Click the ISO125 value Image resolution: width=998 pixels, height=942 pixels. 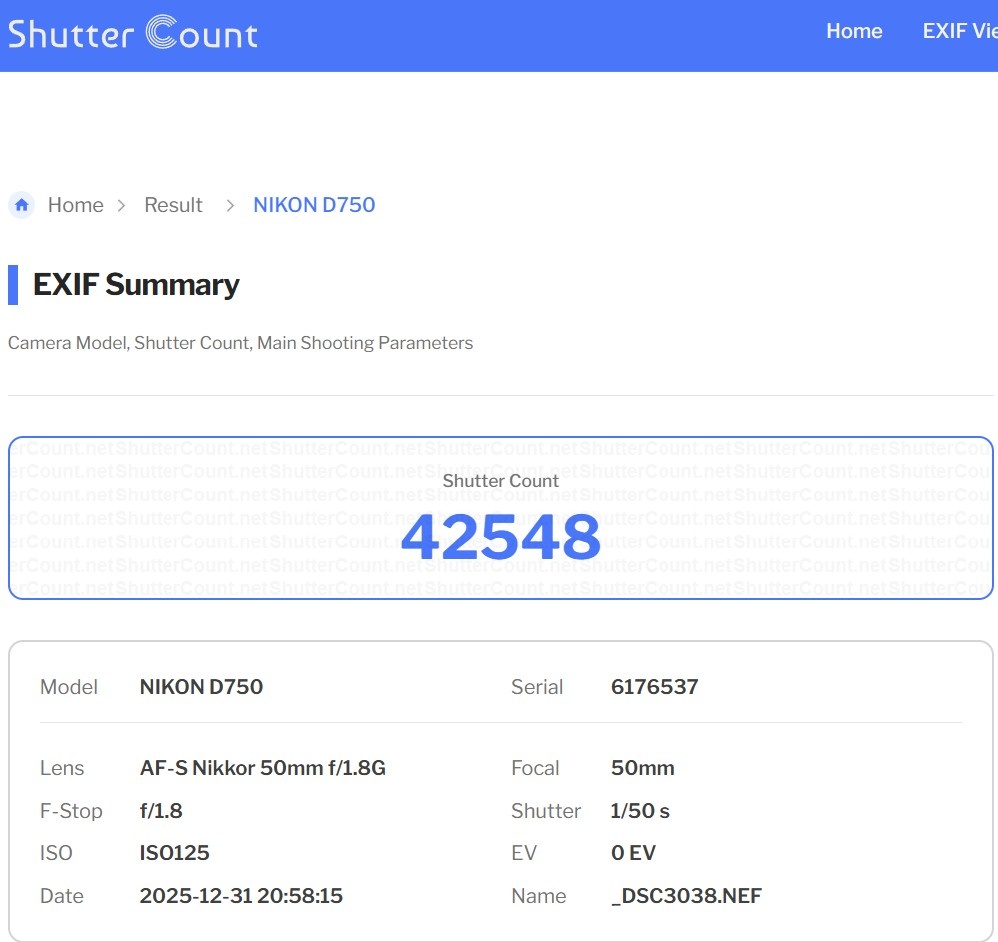tap(174, 853)
